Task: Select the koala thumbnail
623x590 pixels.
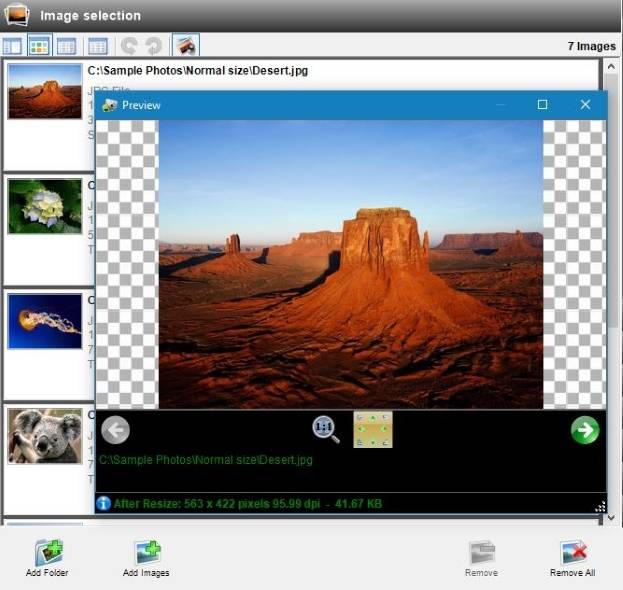Action: 45,436
